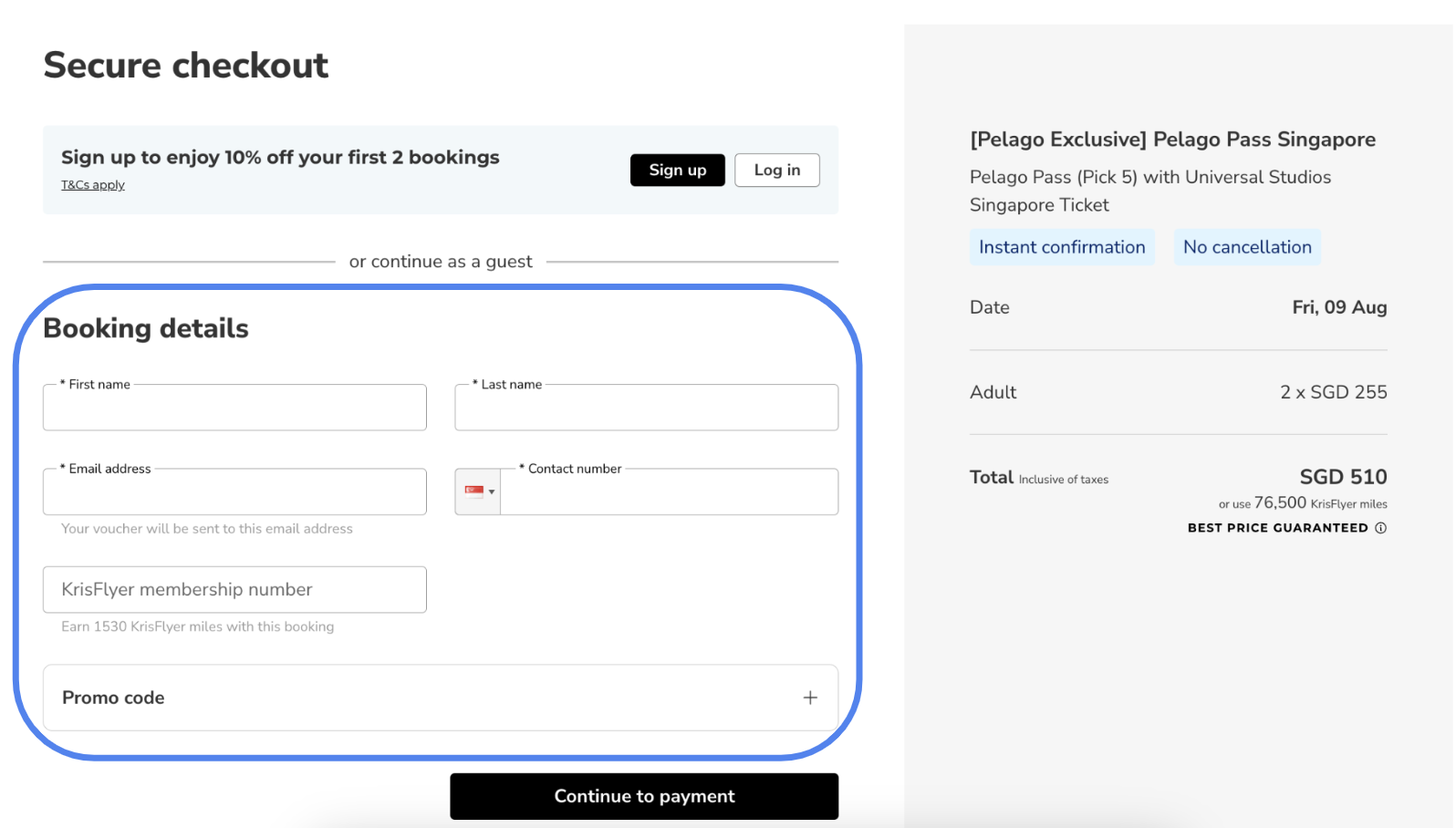This screenshot has height=828, width=1456.
Task: Click Continue to payment button
Action: click(x=644, y=796)
